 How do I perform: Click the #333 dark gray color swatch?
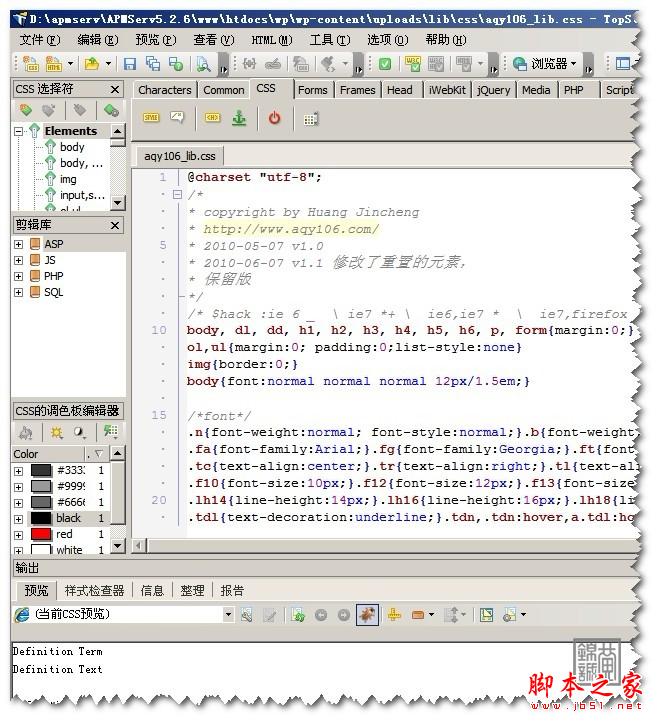(41, 470)
